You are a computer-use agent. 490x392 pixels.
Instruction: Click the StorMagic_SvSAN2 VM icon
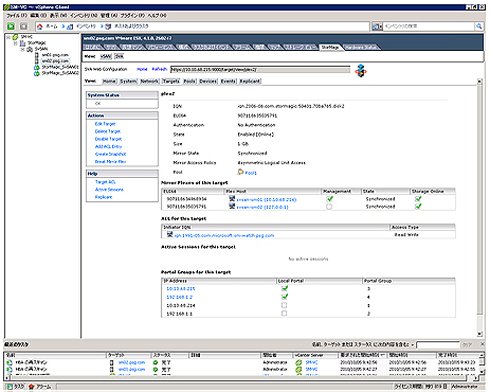tap(37, 73)
